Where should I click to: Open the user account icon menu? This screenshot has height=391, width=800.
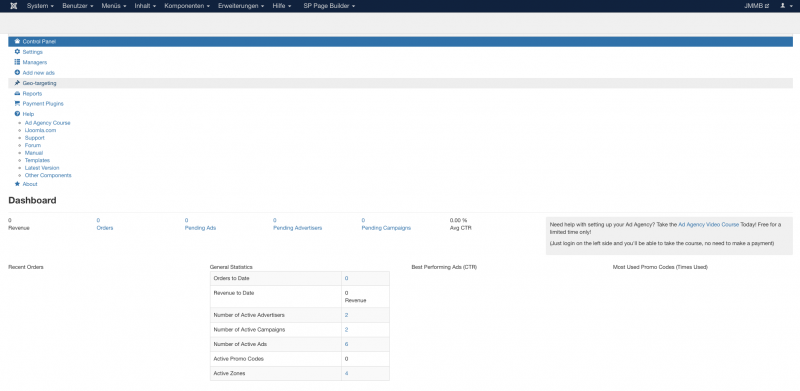click(785, 6)
